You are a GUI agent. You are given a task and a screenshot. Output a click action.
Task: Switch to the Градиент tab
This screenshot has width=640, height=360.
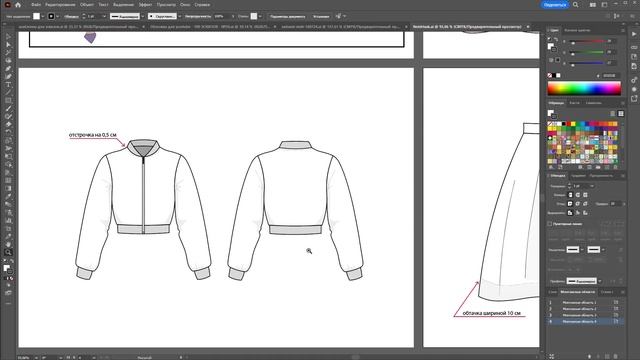coord(578,176)
